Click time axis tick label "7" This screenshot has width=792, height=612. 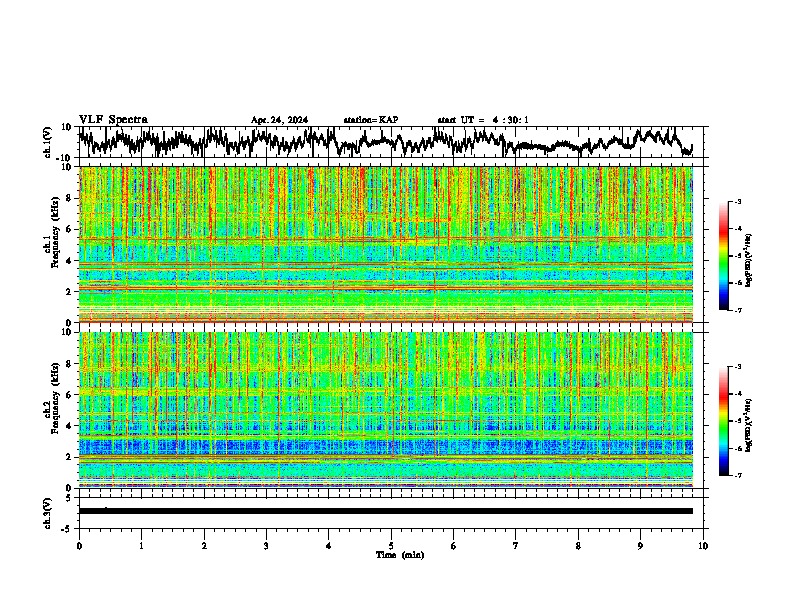pyautogui.click(x=516, y=546)
